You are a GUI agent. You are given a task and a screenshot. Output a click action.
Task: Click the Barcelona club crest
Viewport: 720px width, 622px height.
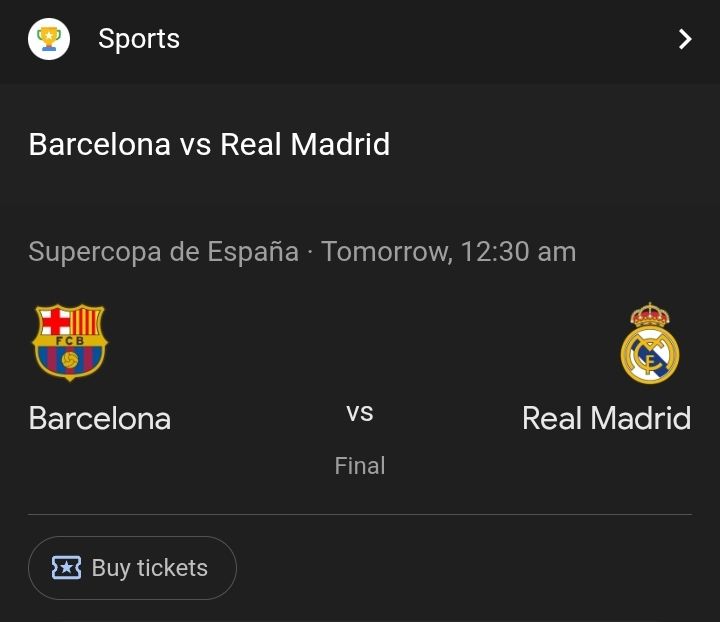pos(70,343)
